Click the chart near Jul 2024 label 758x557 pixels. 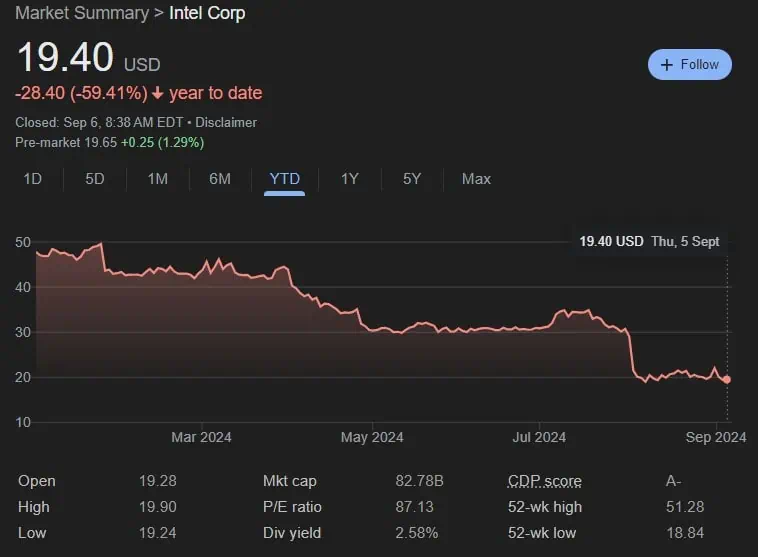[x=539, y=326]
